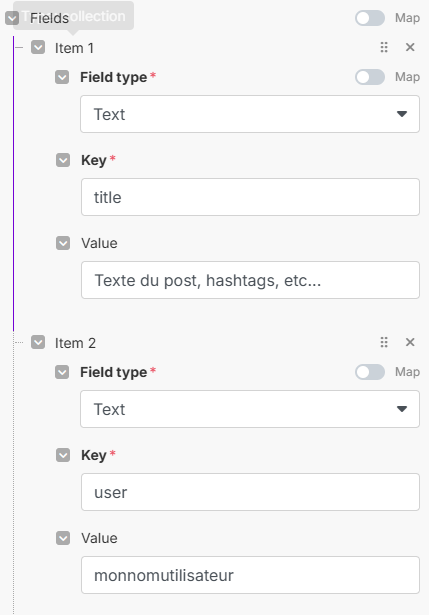This screenshot has height=615, width=429.
Task: Toggle the Map switch for Fields
Action: pyautogui.click(x=370, y=18)
